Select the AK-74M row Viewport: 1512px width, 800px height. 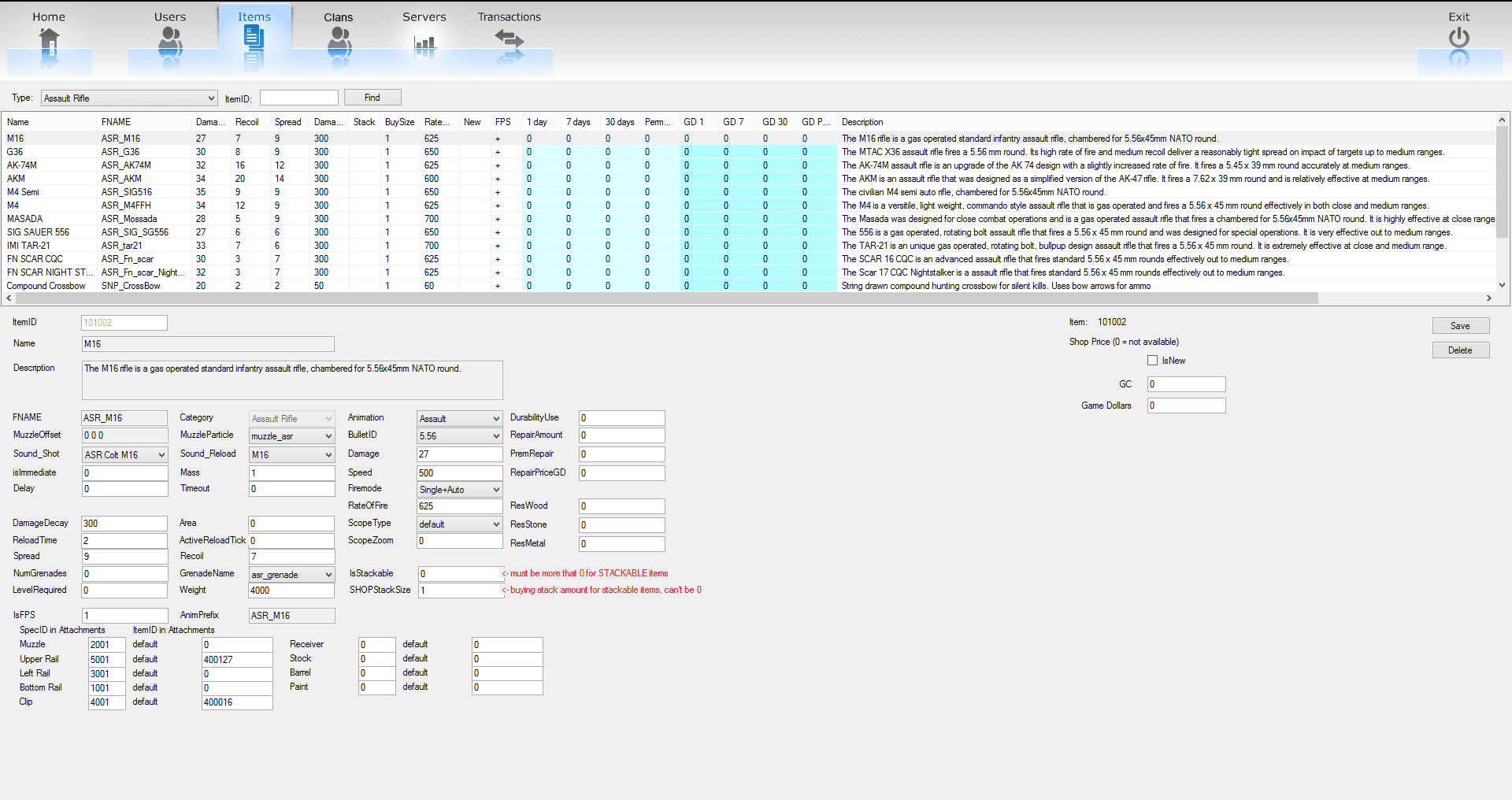pos(748,165)
